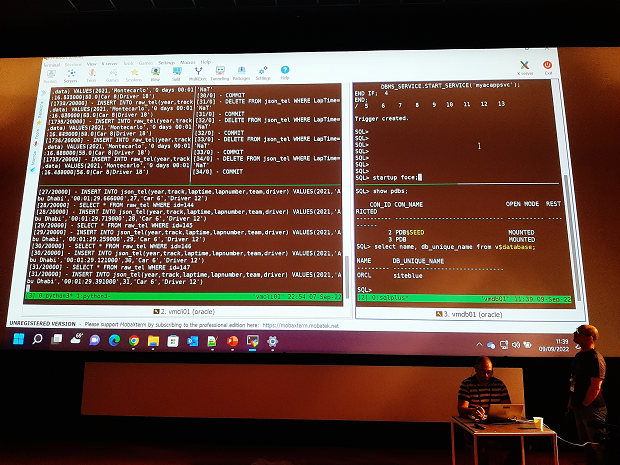This screenshot has height=465, width=620.
Task: Click 'DB_UNIQUE_NAME' column header text
Action: coord(418,261)
